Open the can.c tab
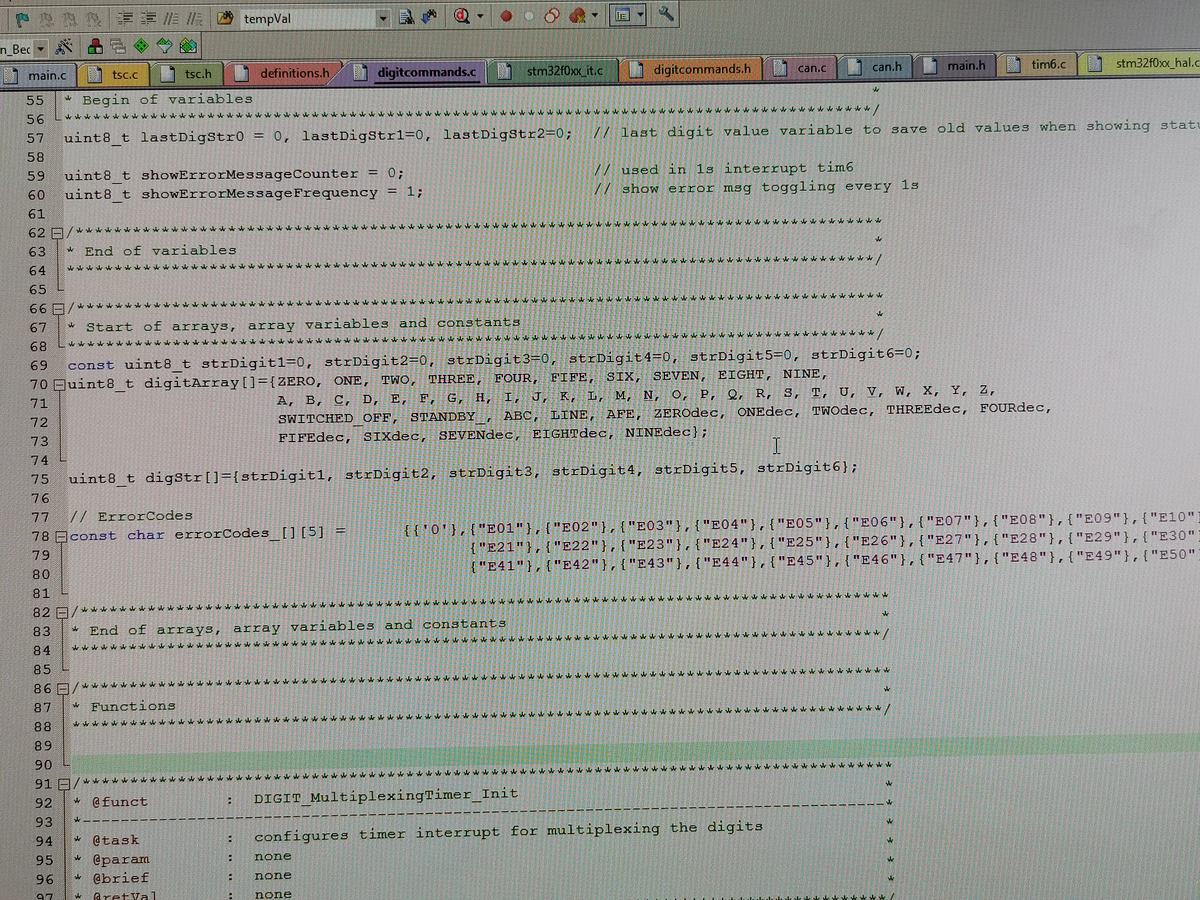This screenshot has width=1200, height=900. pyautogui.click(x=800, y=69)
